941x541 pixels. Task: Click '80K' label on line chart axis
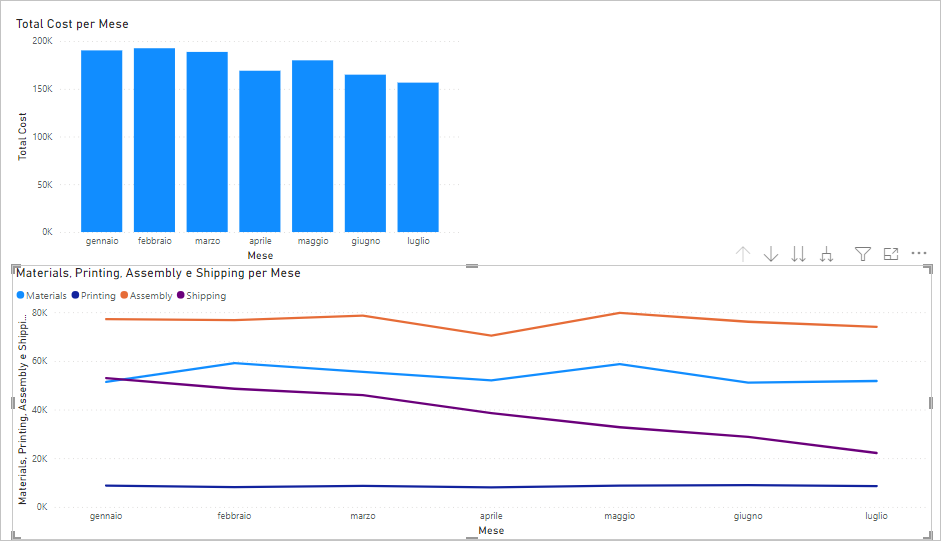click(x=40, y=313)
